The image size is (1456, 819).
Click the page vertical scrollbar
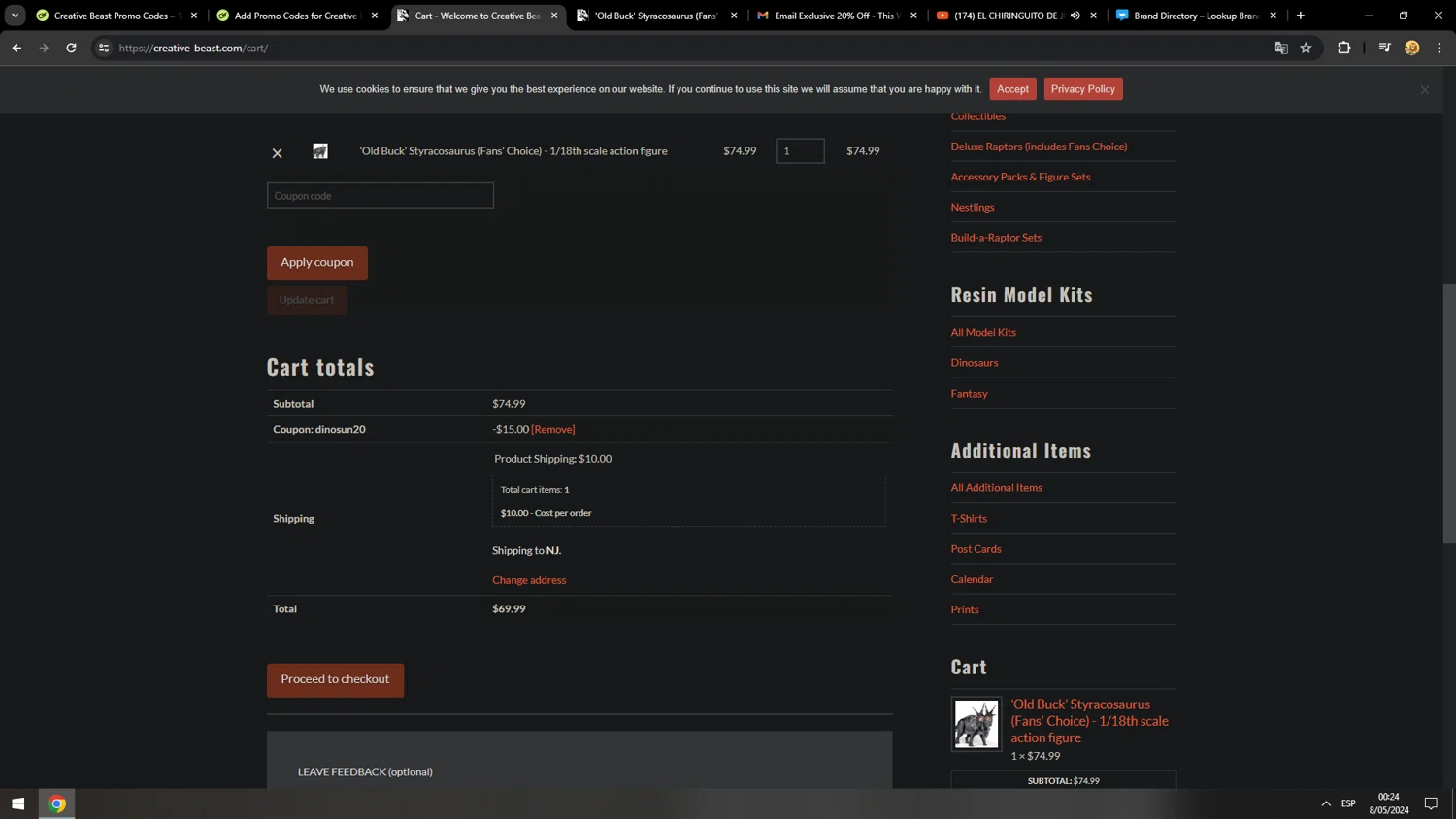pos(1448,414)
